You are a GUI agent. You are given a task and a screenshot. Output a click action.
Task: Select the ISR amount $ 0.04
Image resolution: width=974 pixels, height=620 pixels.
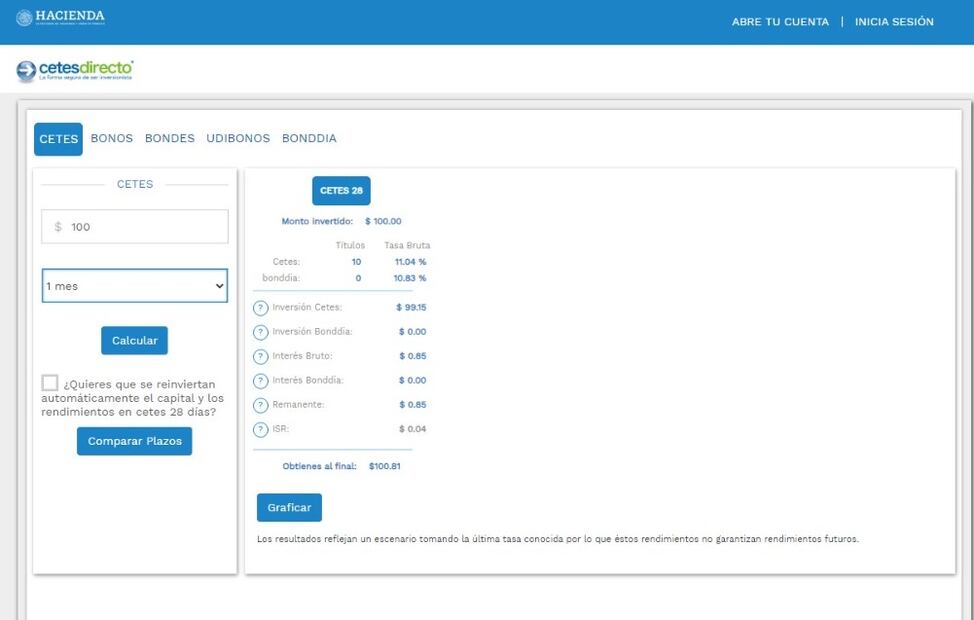412,429
